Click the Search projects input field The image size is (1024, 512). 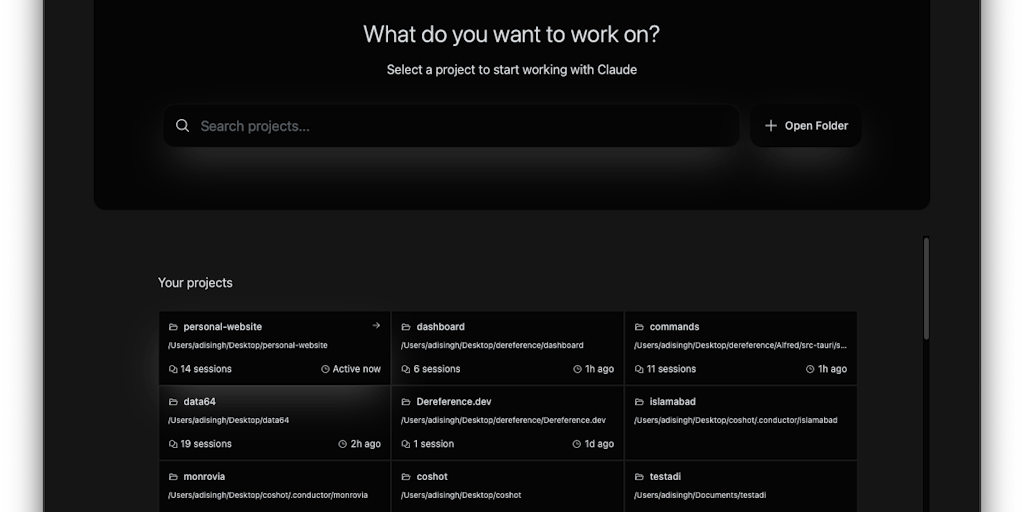pos(451,126)
